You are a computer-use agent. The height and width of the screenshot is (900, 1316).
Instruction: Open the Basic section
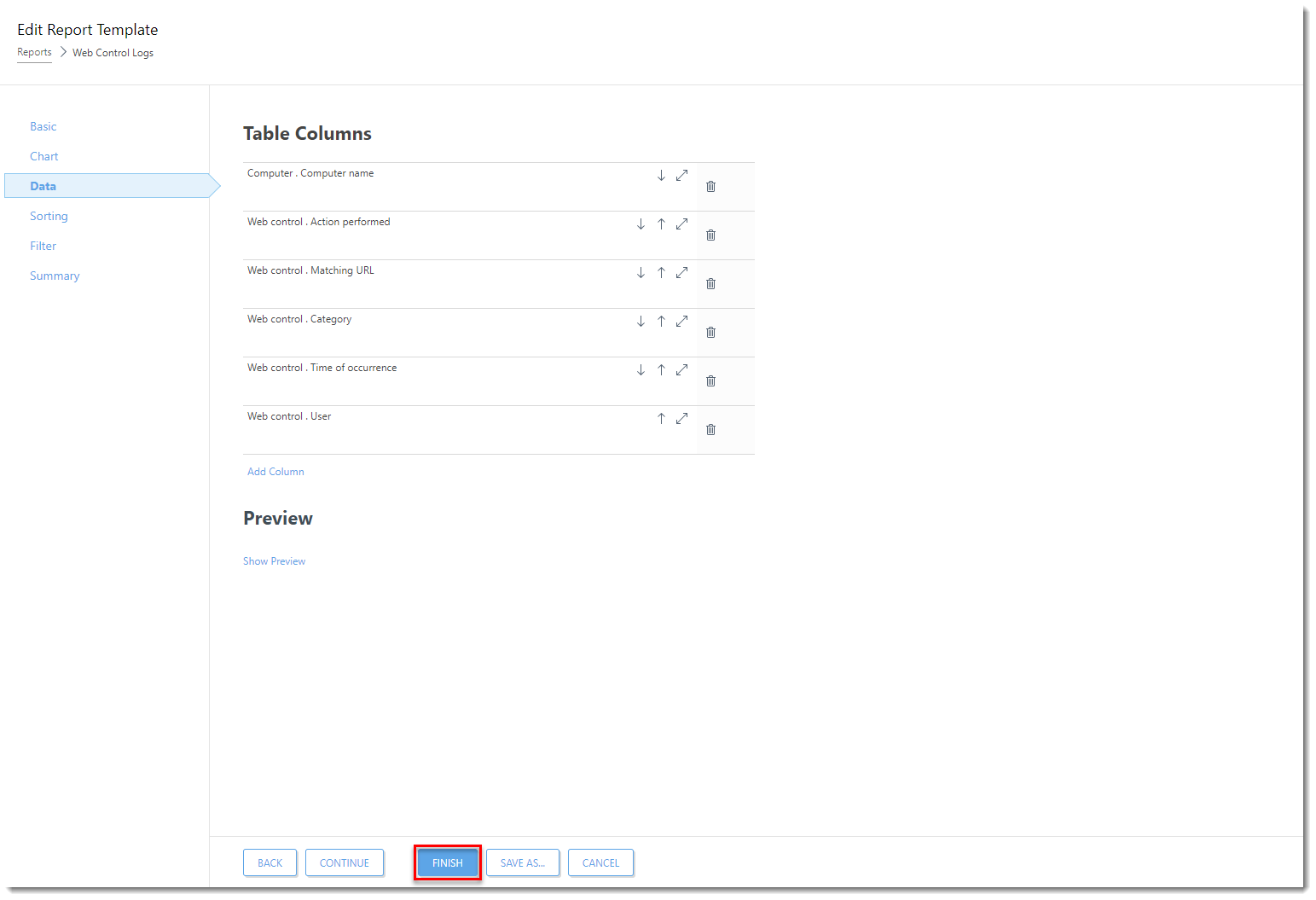[x=43, y=126]
